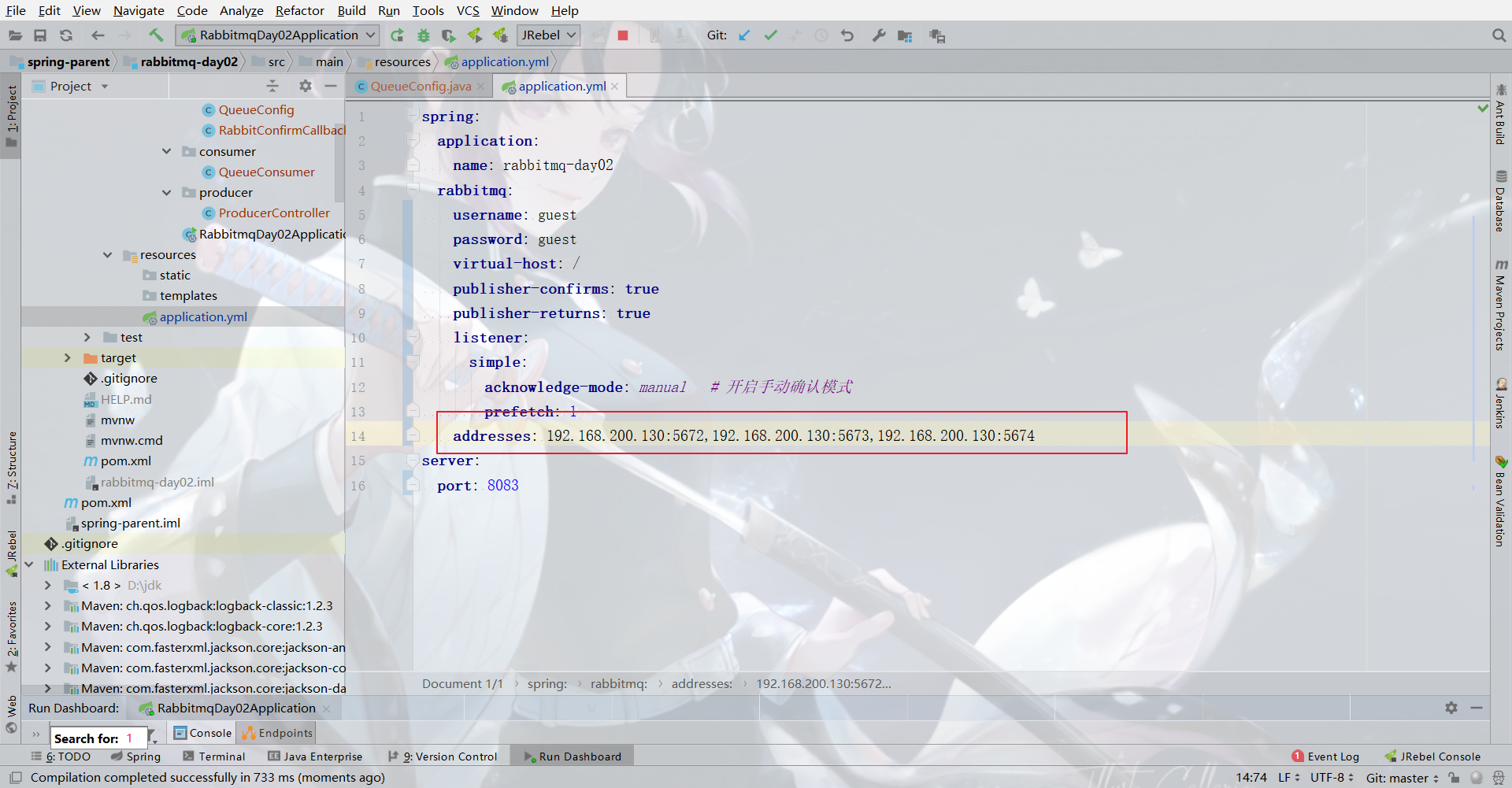Open Run Dashboard settings gear
The width and height of the screenshot is (1512, 788).
tap(1451, 708)
